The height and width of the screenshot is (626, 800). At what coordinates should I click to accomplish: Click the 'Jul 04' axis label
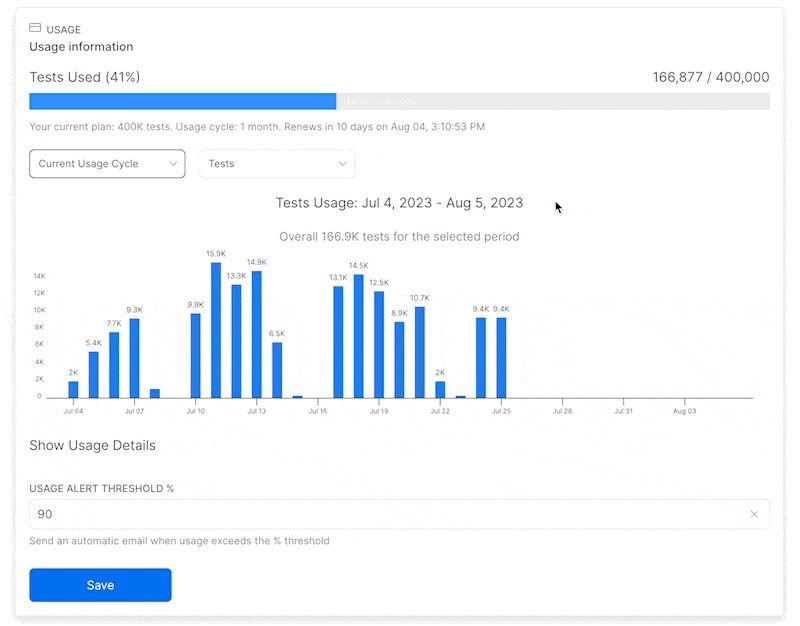point(73,411)
